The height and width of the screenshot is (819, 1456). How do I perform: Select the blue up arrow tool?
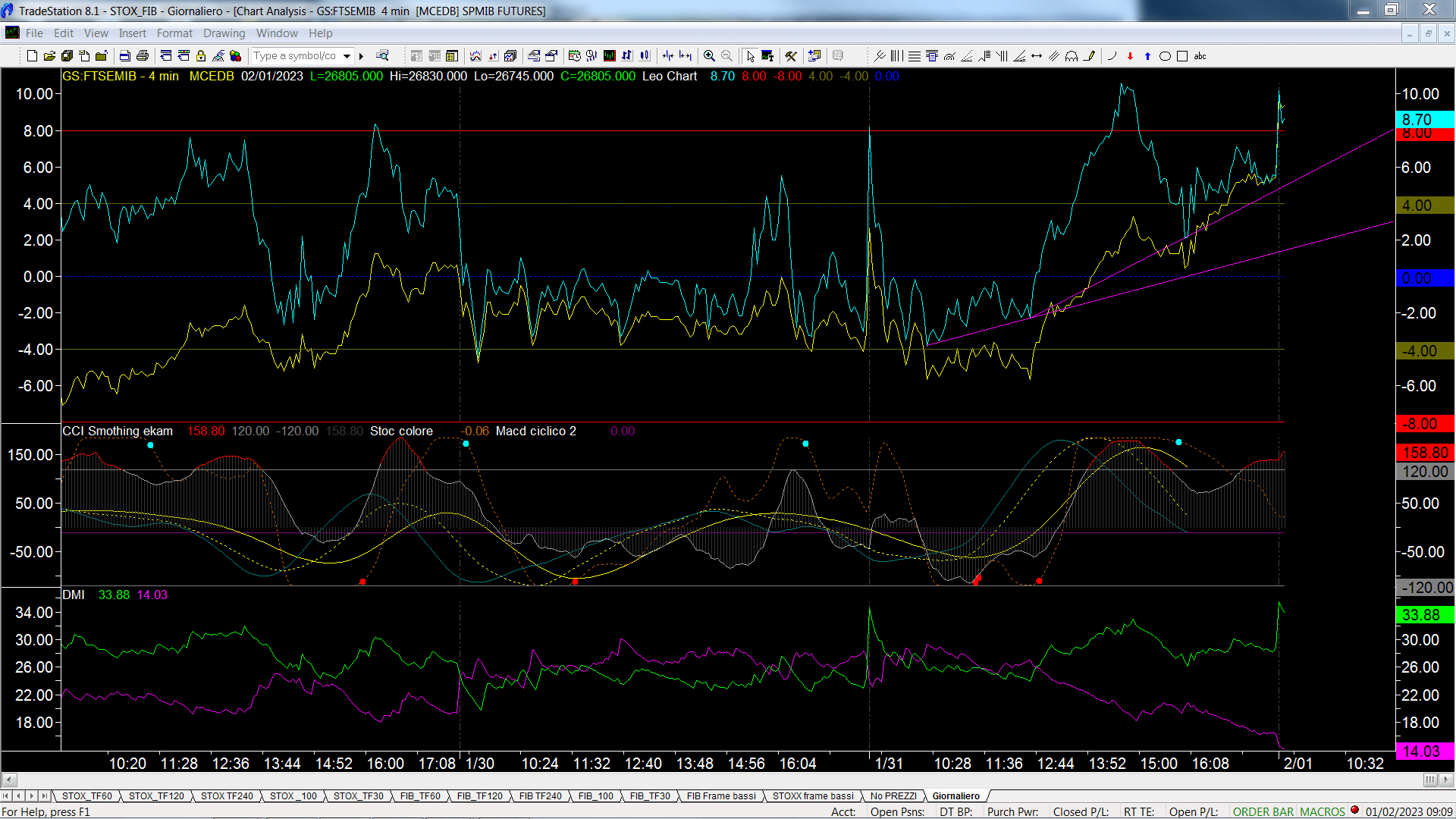click(1147, 56)
